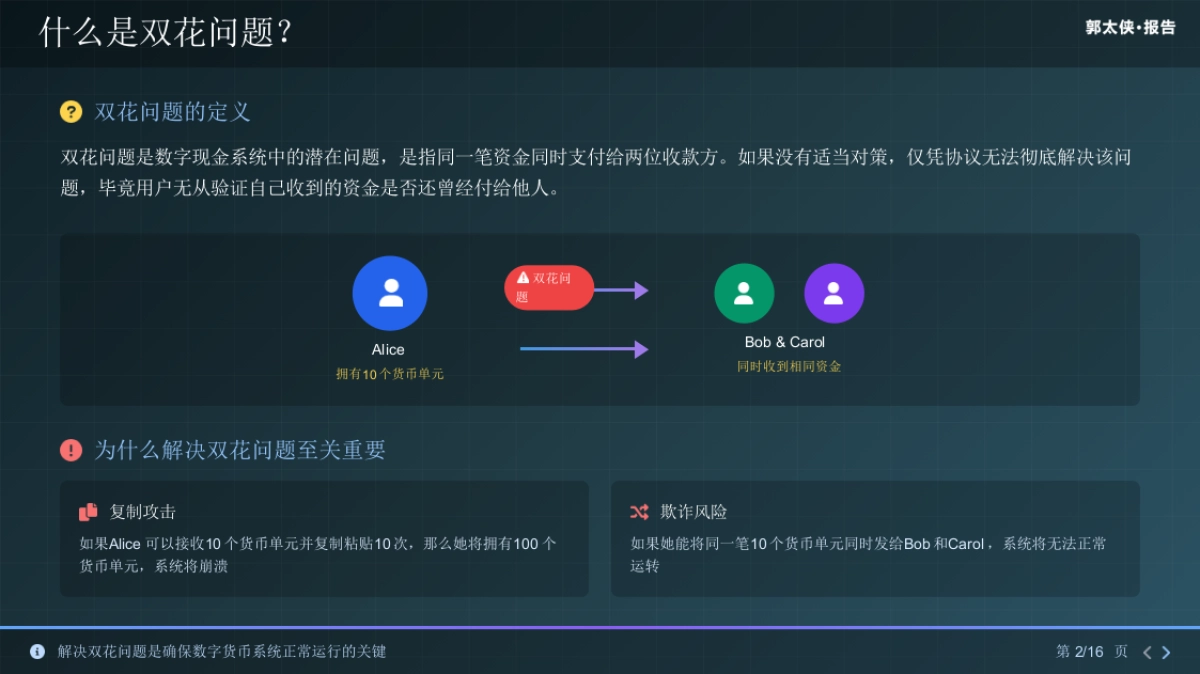This screenshot has width=1200, height=674.
Task: Select Carol's purple avatar icon
Action: pyautogui.click(x=834, y=292)
